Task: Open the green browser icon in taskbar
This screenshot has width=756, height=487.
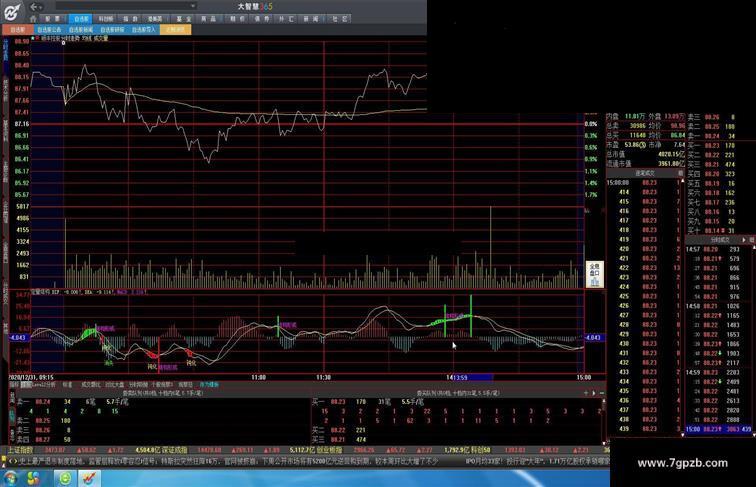Action: pos(65,478)
